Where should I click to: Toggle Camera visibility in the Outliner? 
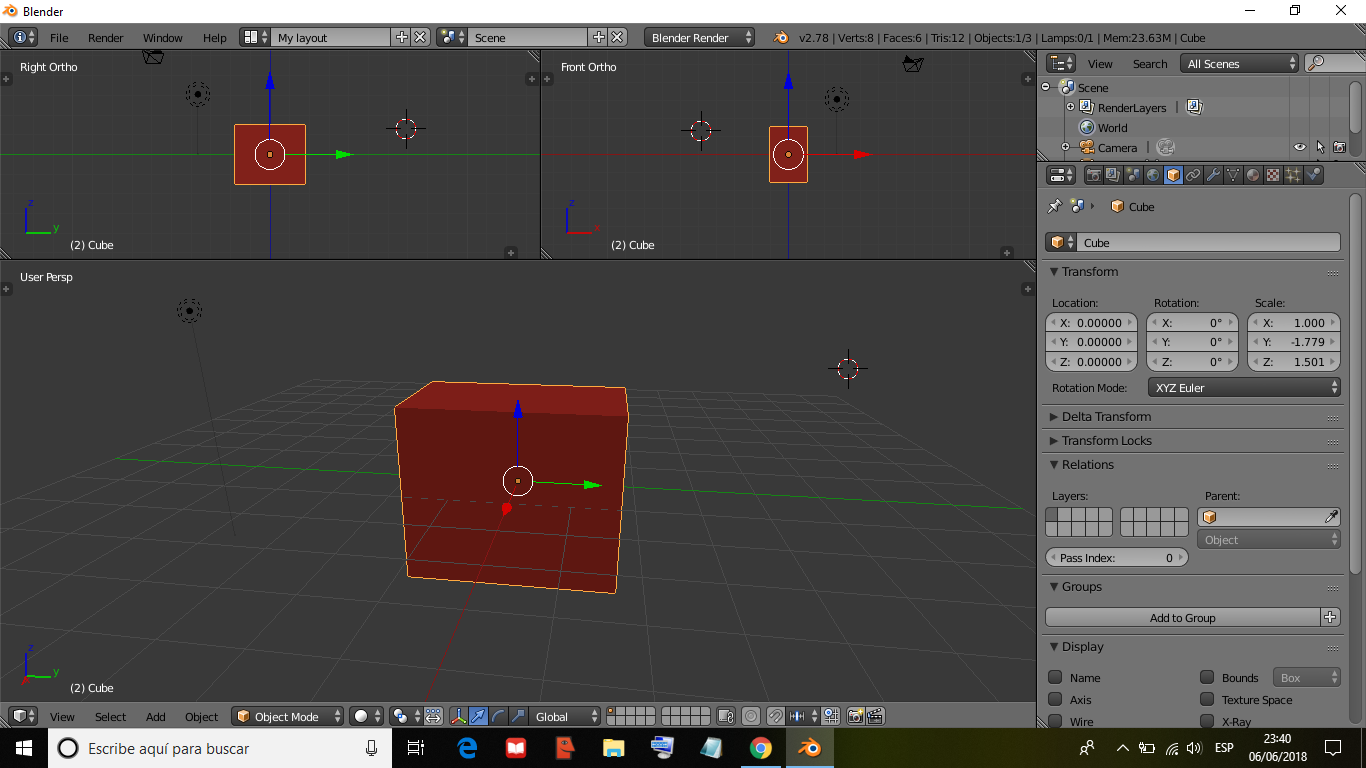[x=1300, y=147]
